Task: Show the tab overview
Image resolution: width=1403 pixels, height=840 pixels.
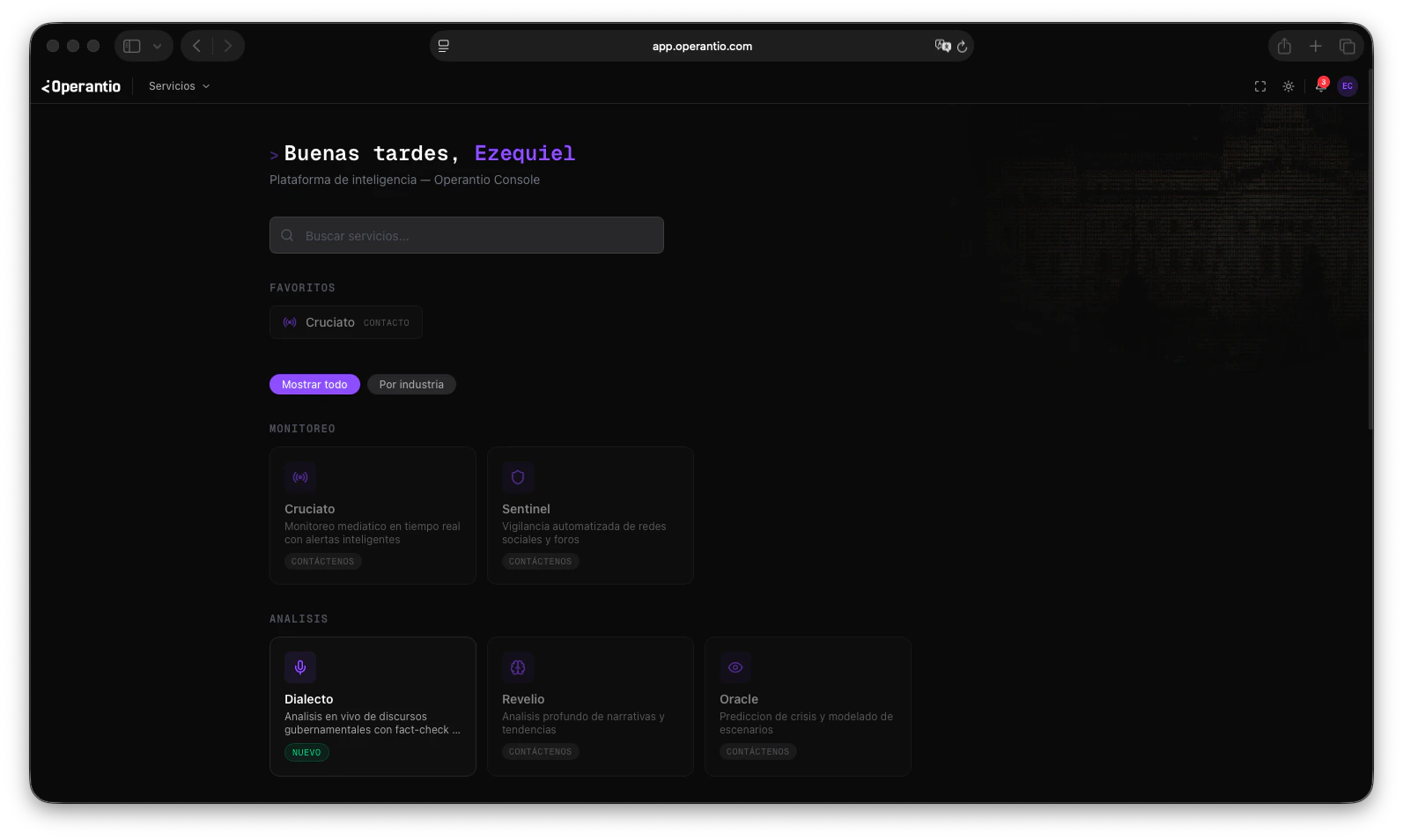Action: point(1348,46)
